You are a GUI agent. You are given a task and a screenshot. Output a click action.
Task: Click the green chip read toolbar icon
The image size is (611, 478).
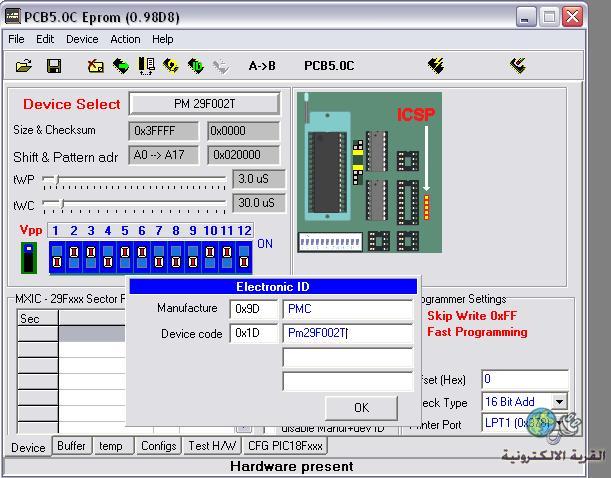121,65
